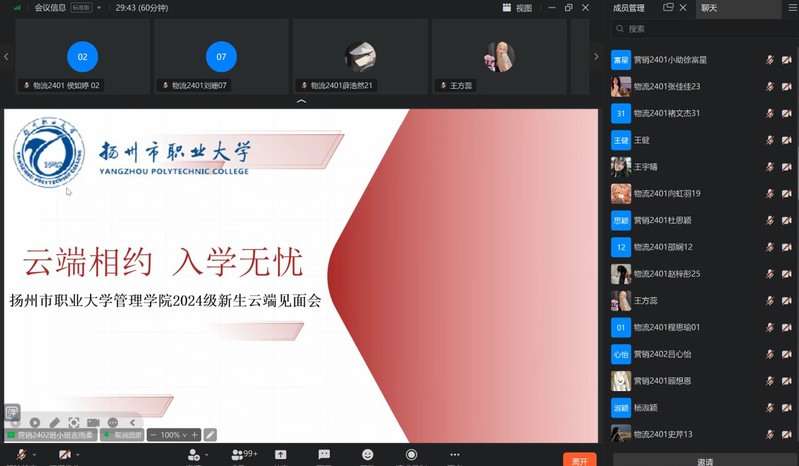Screen dimensions: 799x466
Task: Toggle microphone for 物流2401向虹羽19
Action: 769,194
